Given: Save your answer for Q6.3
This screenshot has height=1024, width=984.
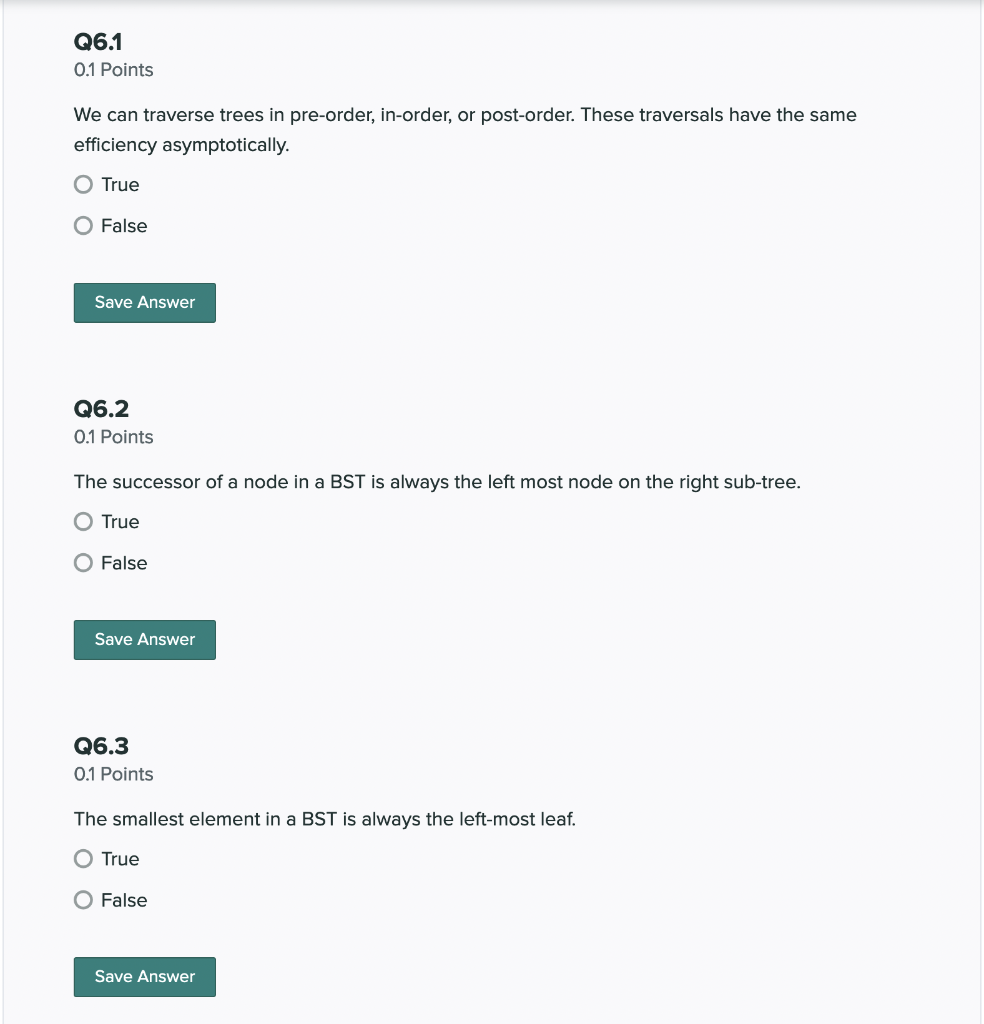Looking at the screenshot, I should point(144,976).
